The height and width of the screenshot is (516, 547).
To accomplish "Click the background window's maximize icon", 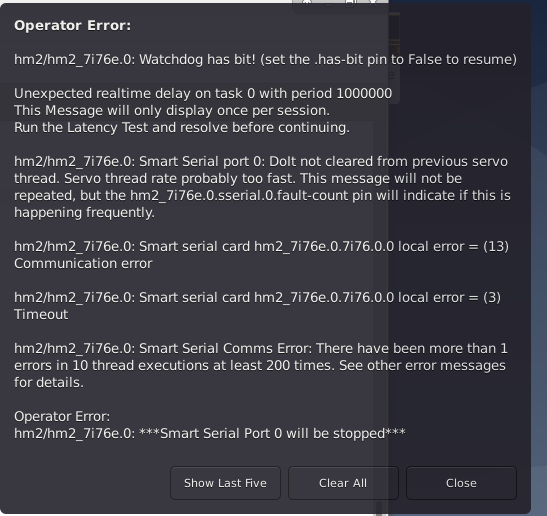I will tap(350, 3).
